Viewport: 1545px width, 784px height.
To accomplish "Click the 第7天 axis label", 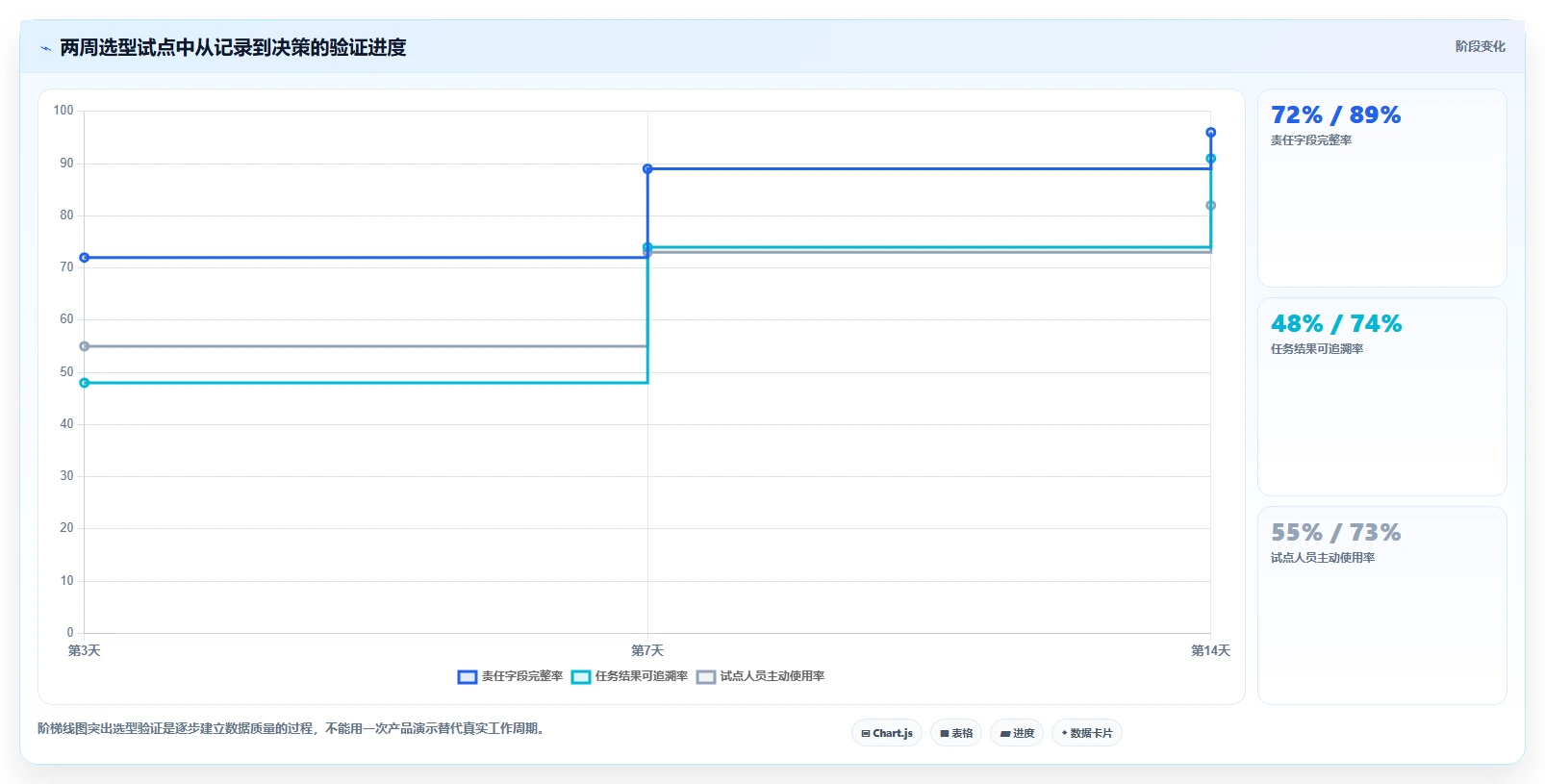I will tap(647, 651).
